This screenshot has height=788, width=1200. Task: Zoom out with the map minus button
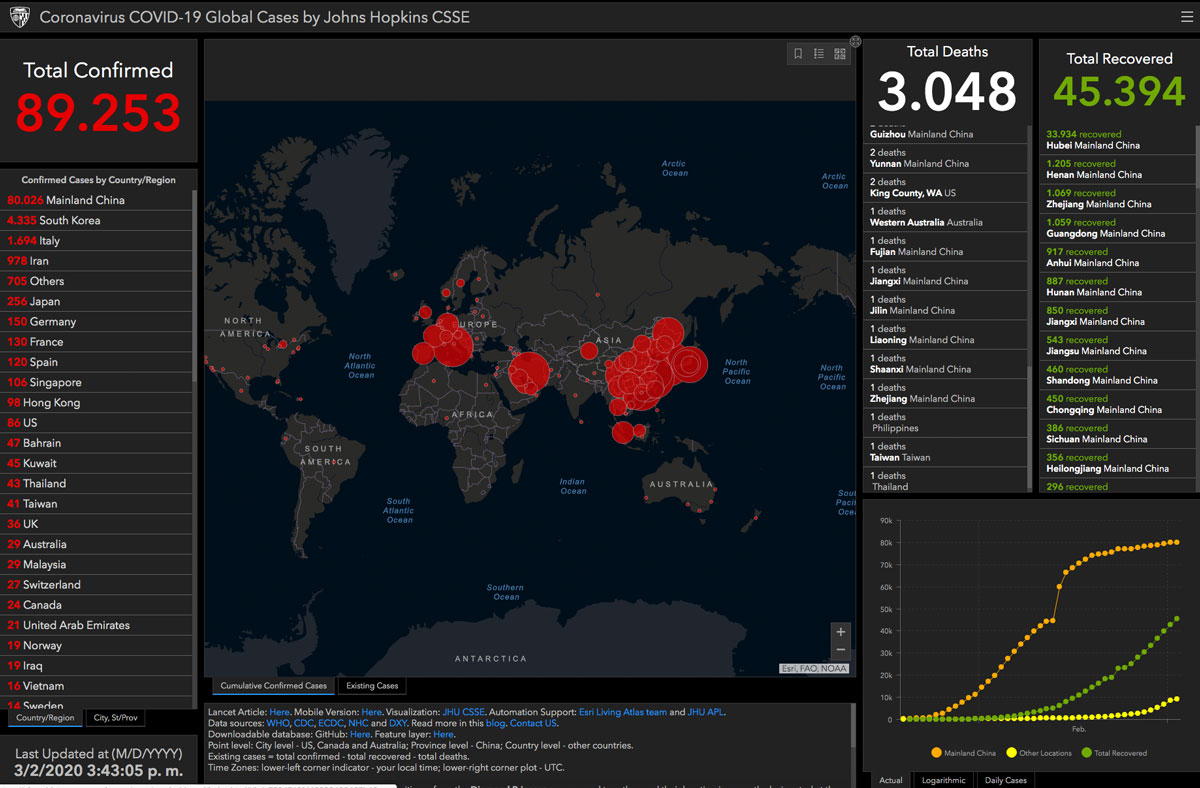pos(841,650)
